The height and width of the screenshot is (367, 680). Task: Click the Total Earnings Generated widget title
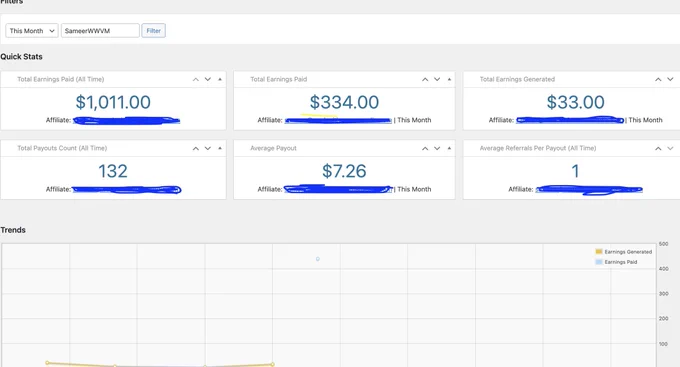[x=517, y=79]
